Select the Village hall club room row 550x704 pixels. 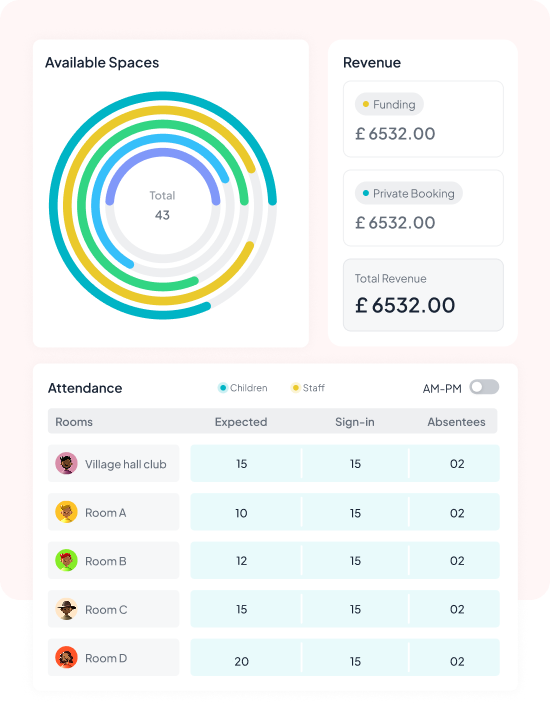pyautogui.click(x=273, y=463)
